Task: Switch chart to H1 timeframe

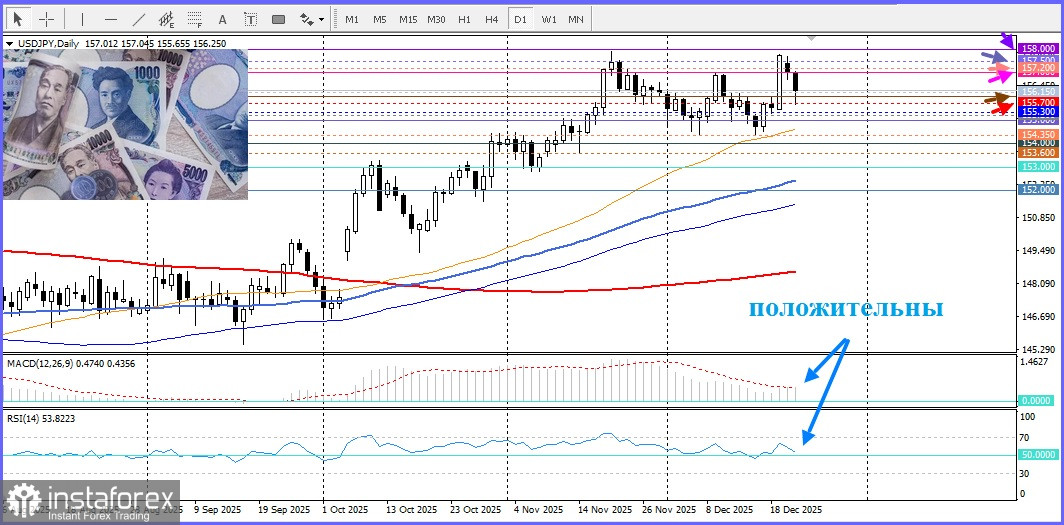Action: pyautogui.click(x=464, y=19)
